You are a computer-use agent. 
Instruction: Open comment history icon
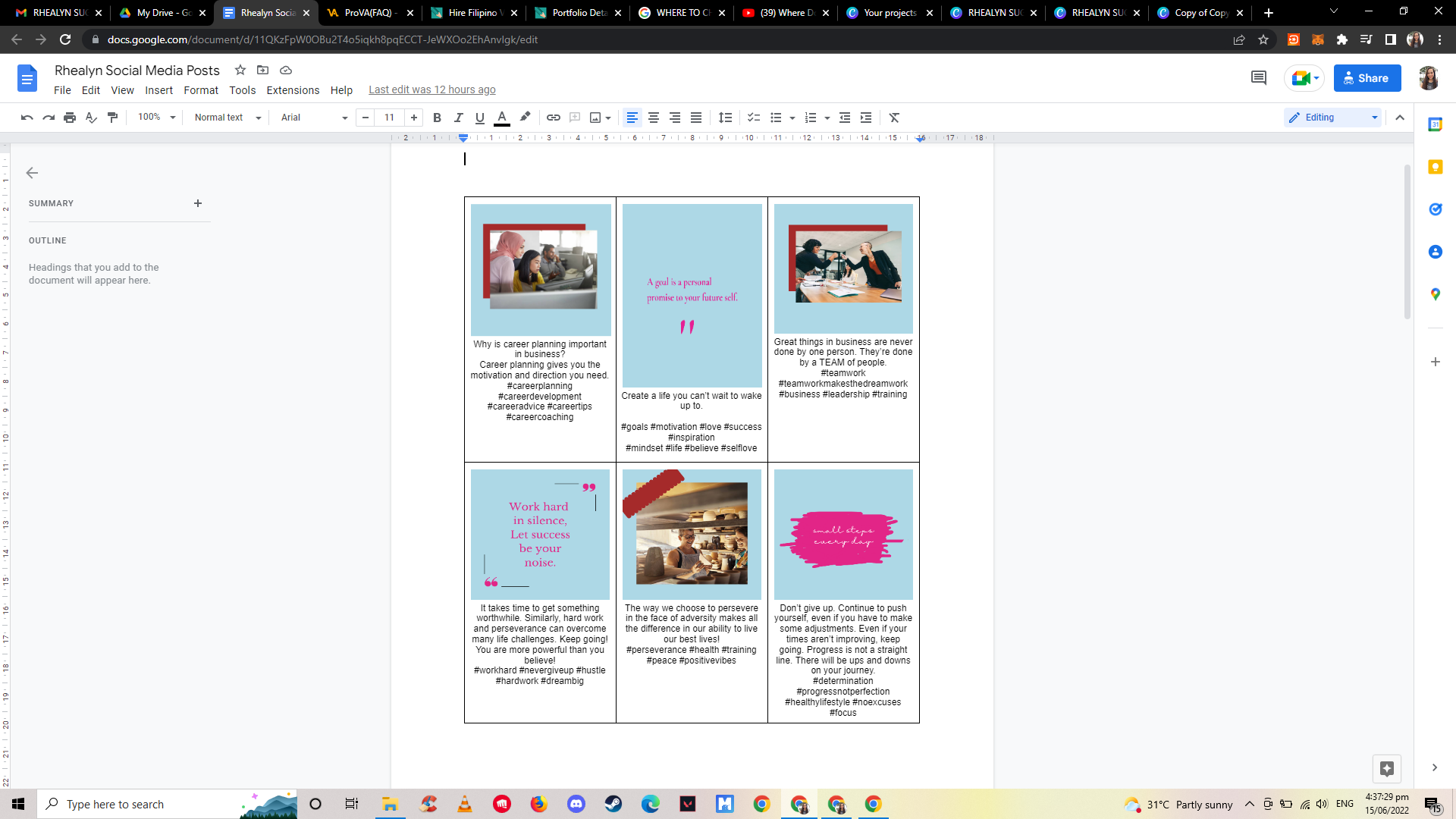coord(1259,78)
